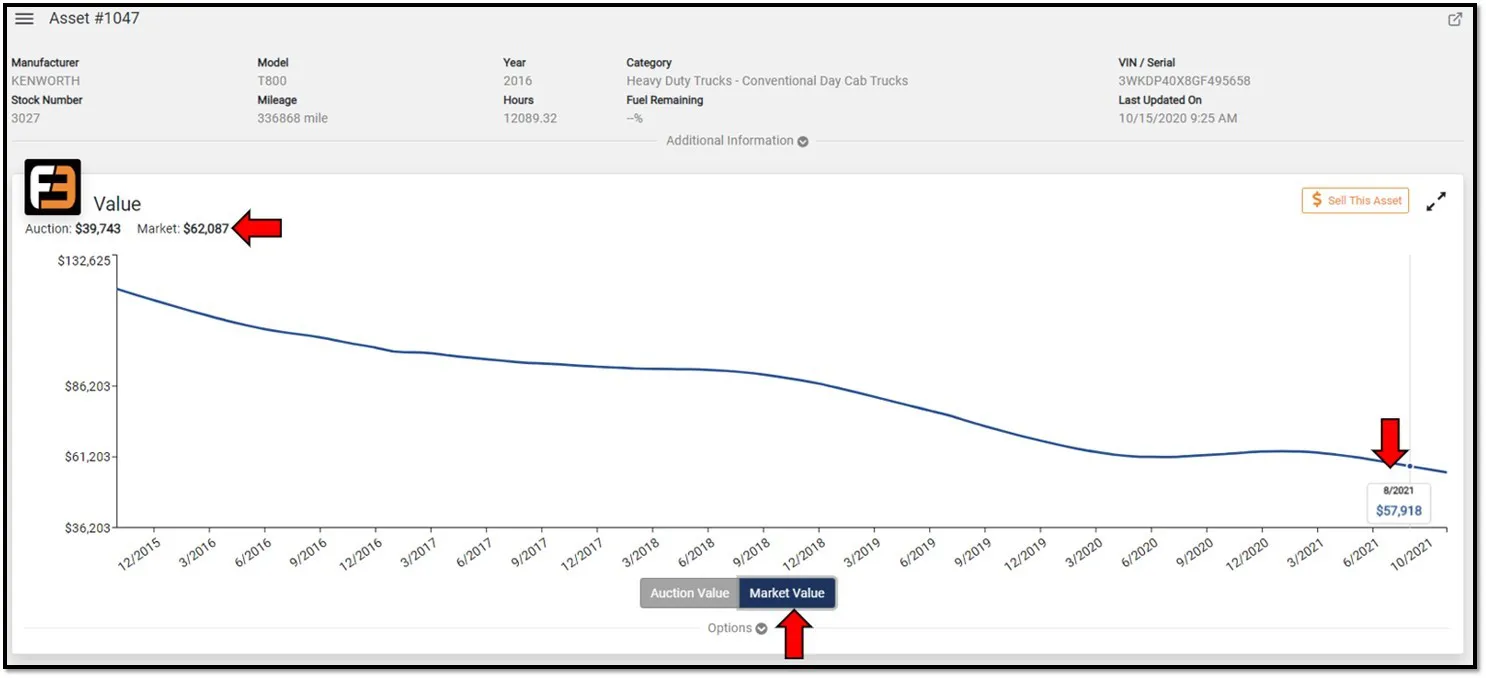Click the 336868 mile mileage value
The height and width of the screenshot is (678, 1486).
tap(292, 118)
